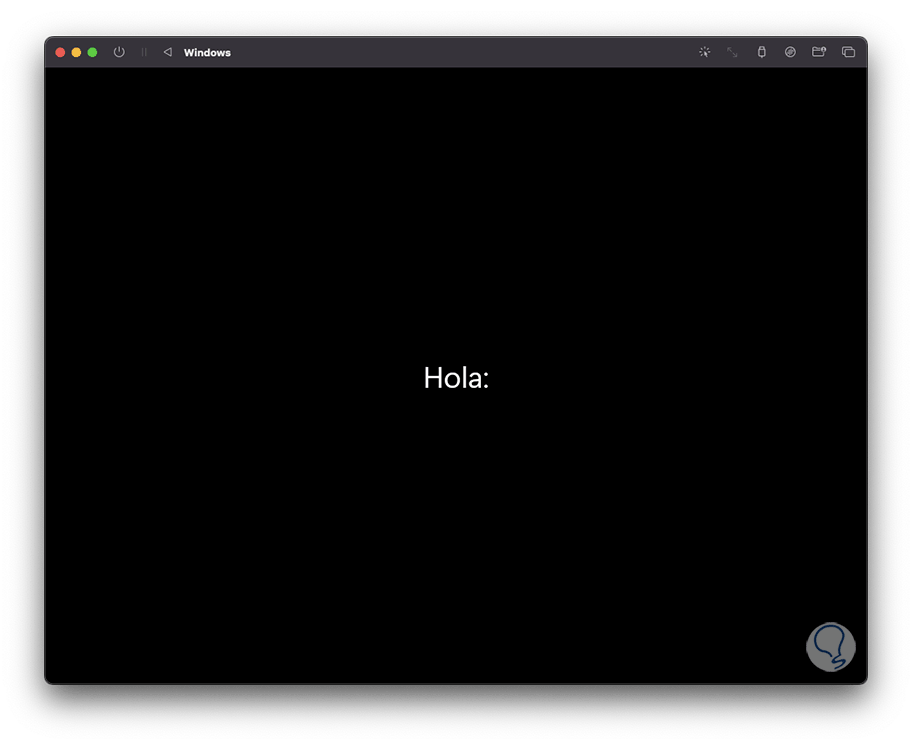Open the windows overlay icon
The width and height of the screenshot is (912, 750).
848,52
